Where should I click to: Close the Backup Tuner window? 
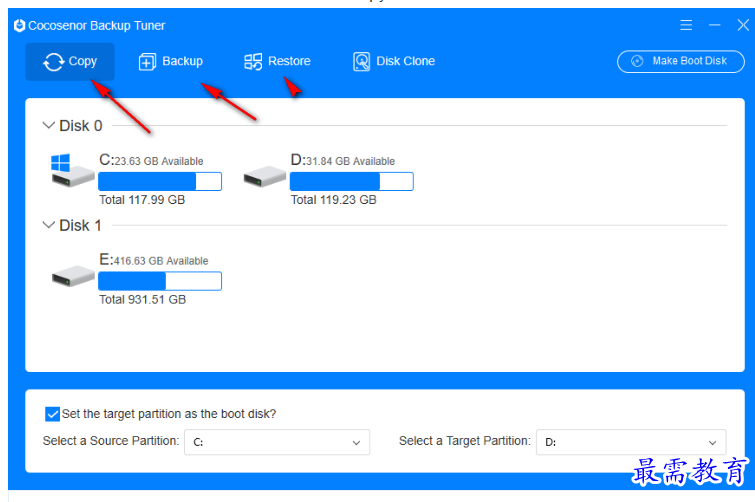743,25
